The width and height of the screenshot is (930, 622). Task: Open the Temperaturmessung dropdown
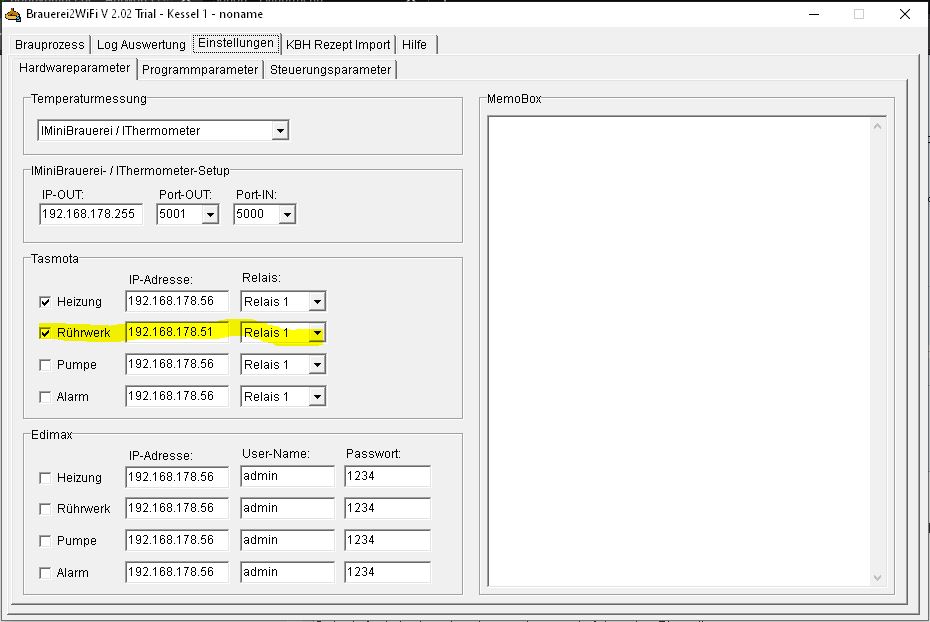pyautogui.click(x=280, y=131)
